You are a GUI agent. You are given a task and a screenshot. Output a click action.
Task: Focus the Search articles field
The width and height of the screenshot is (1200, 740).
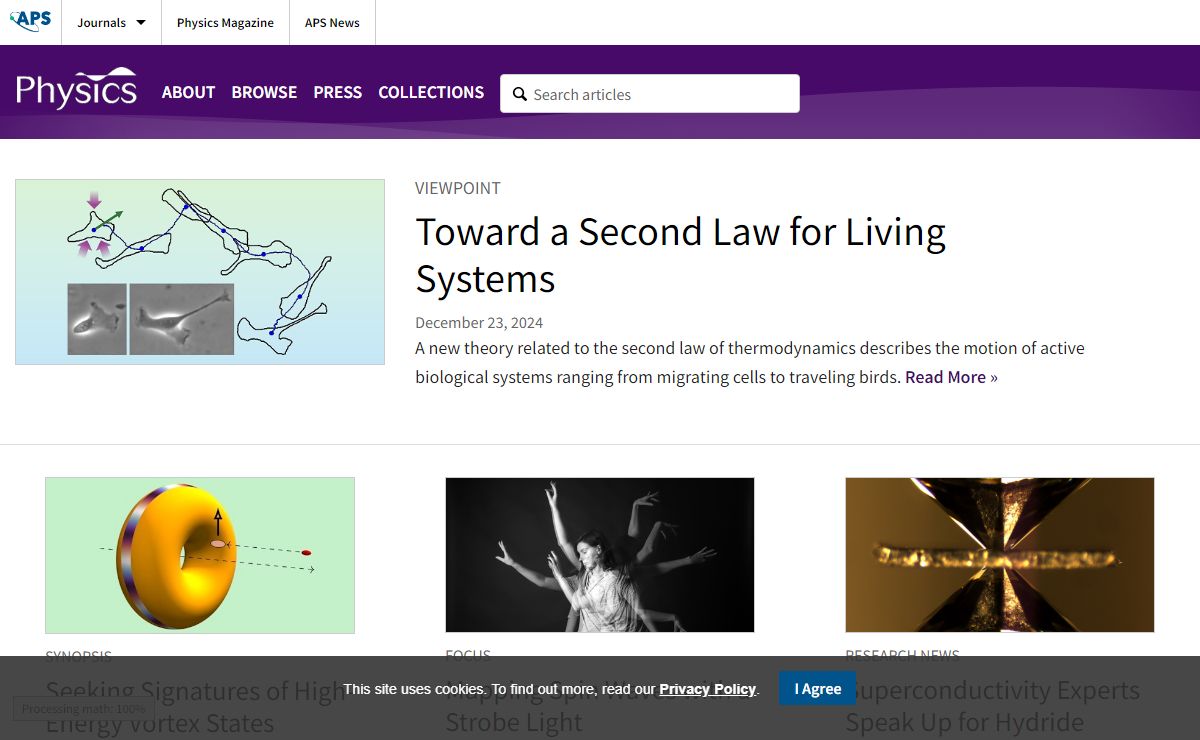(650, 94)
